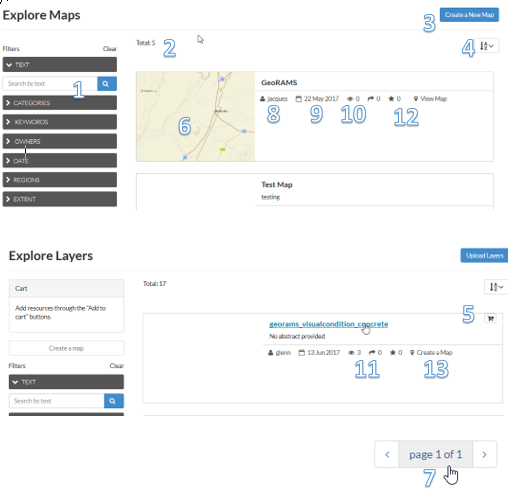Expand the KEYWORDS filter
516x500 pixels.
click(60, 122)
